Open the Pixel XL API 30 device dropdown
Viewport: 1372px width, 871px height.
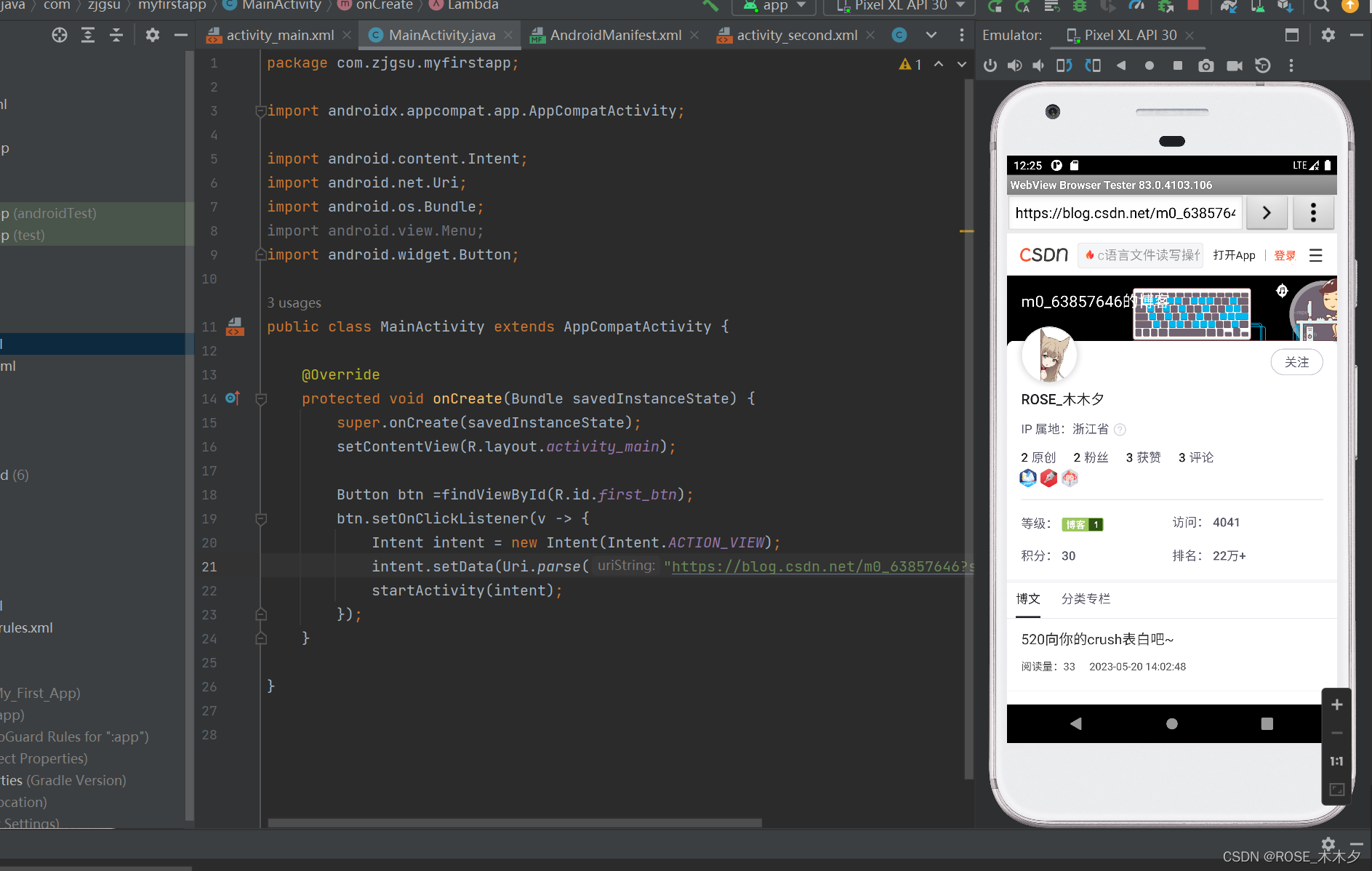[899, 6]
